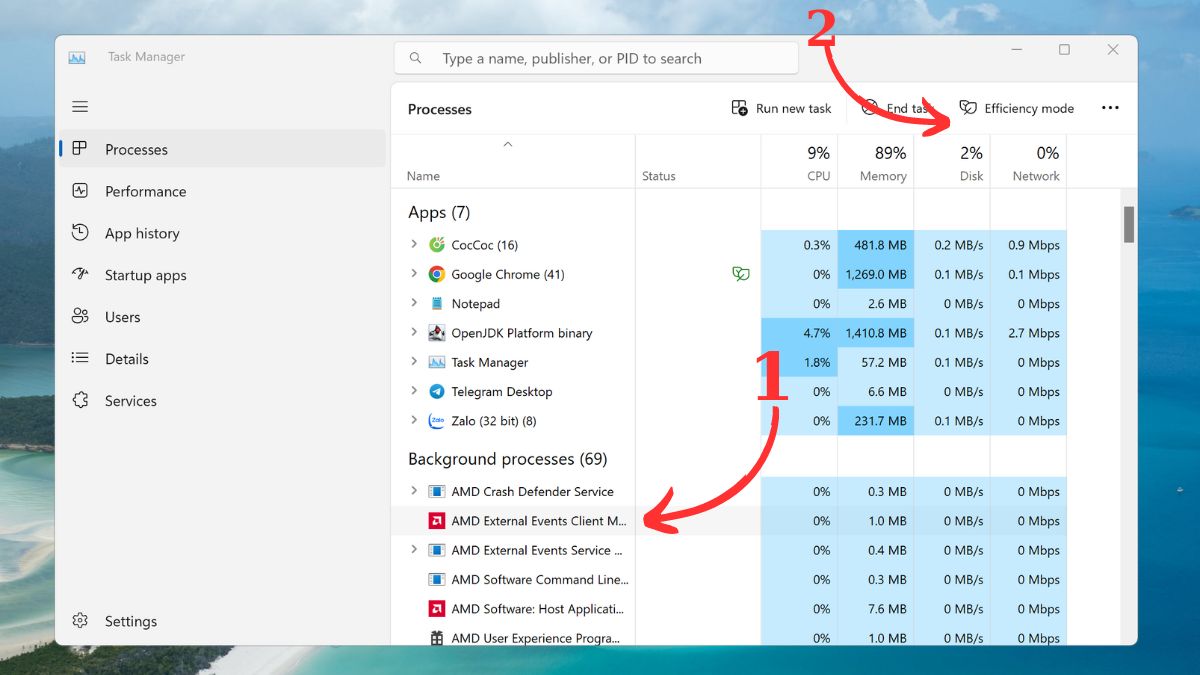
Task: Click the CocCoc browser icon
Action: click(x=437, y=245)
